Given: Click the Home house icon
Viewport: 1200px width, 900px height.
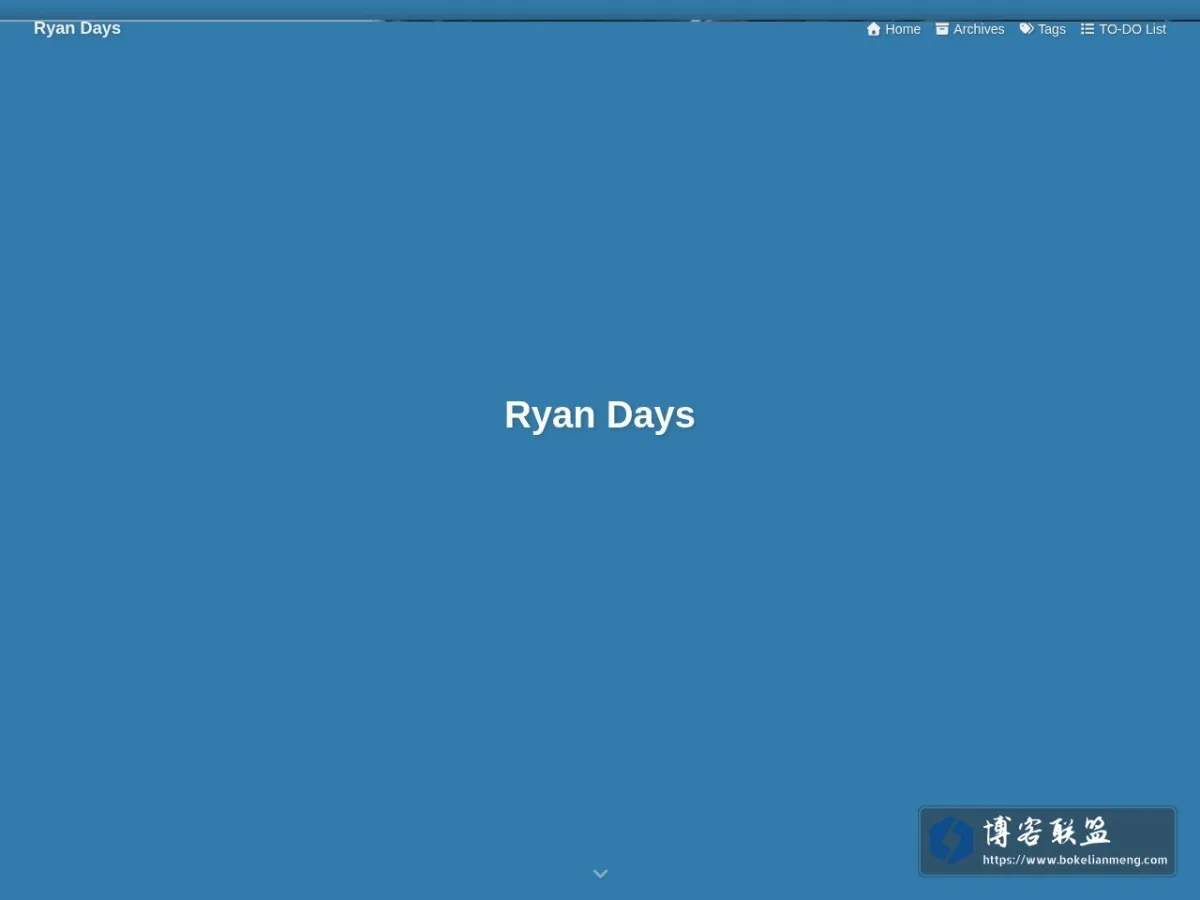Looking at the screenshot, I should [x=874, y=29].
